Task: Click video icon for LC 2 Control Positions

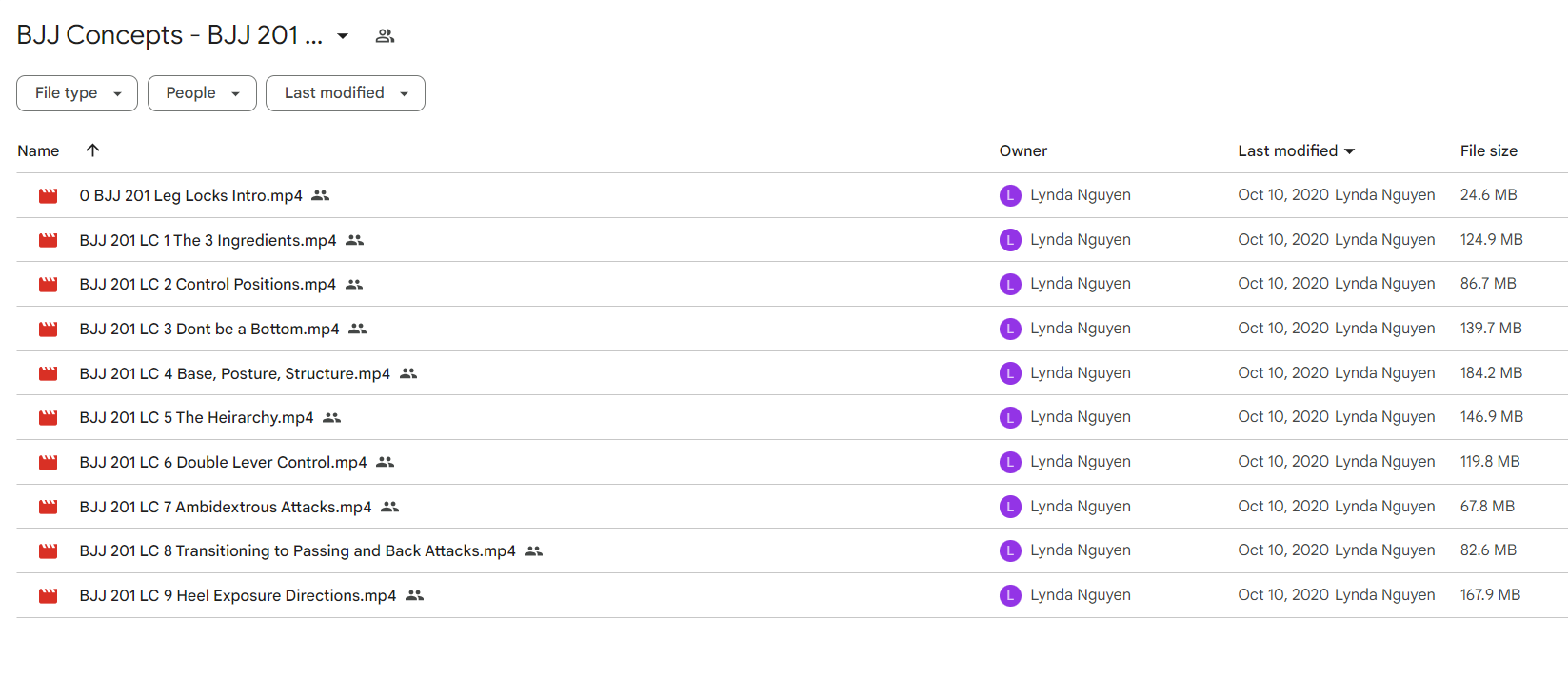Action: coord(49,284)
